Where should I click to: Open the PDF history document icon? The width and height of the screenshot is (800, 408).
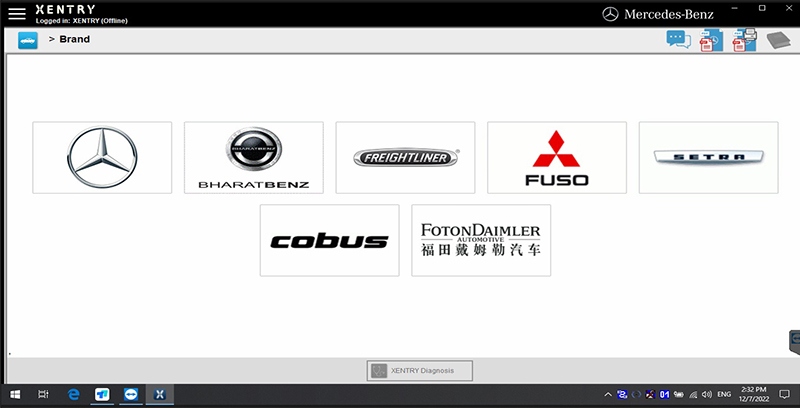pos(711,40)
